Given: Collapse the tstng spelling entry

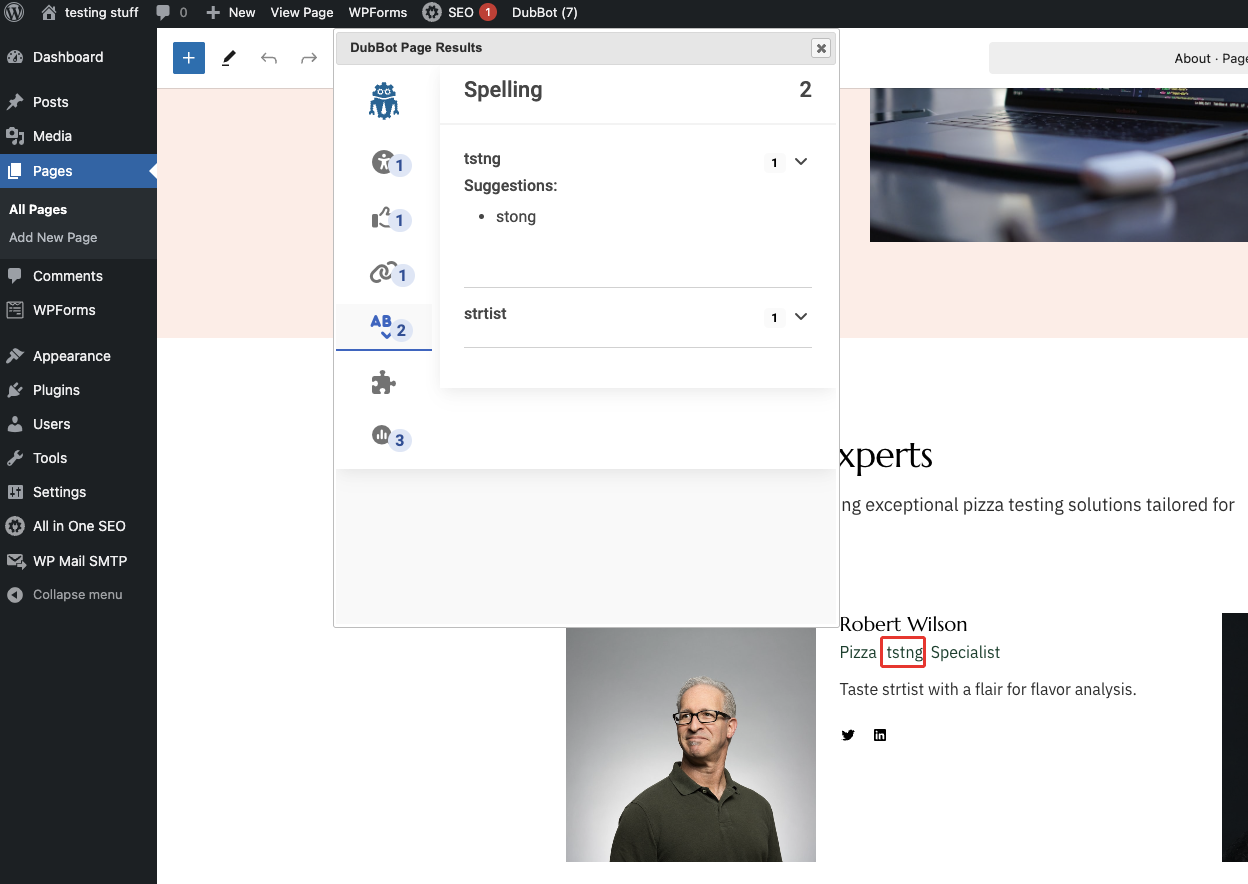Looking at the screenshot, I should click(x=800, y=162).
